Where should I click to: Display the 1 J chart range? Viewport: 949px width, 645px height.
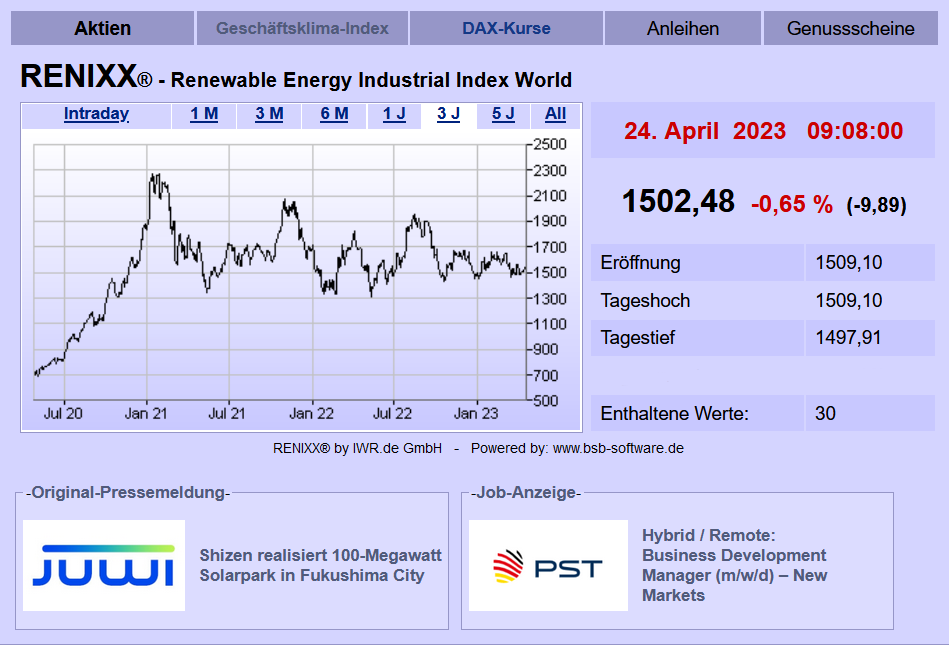point(394,114)
